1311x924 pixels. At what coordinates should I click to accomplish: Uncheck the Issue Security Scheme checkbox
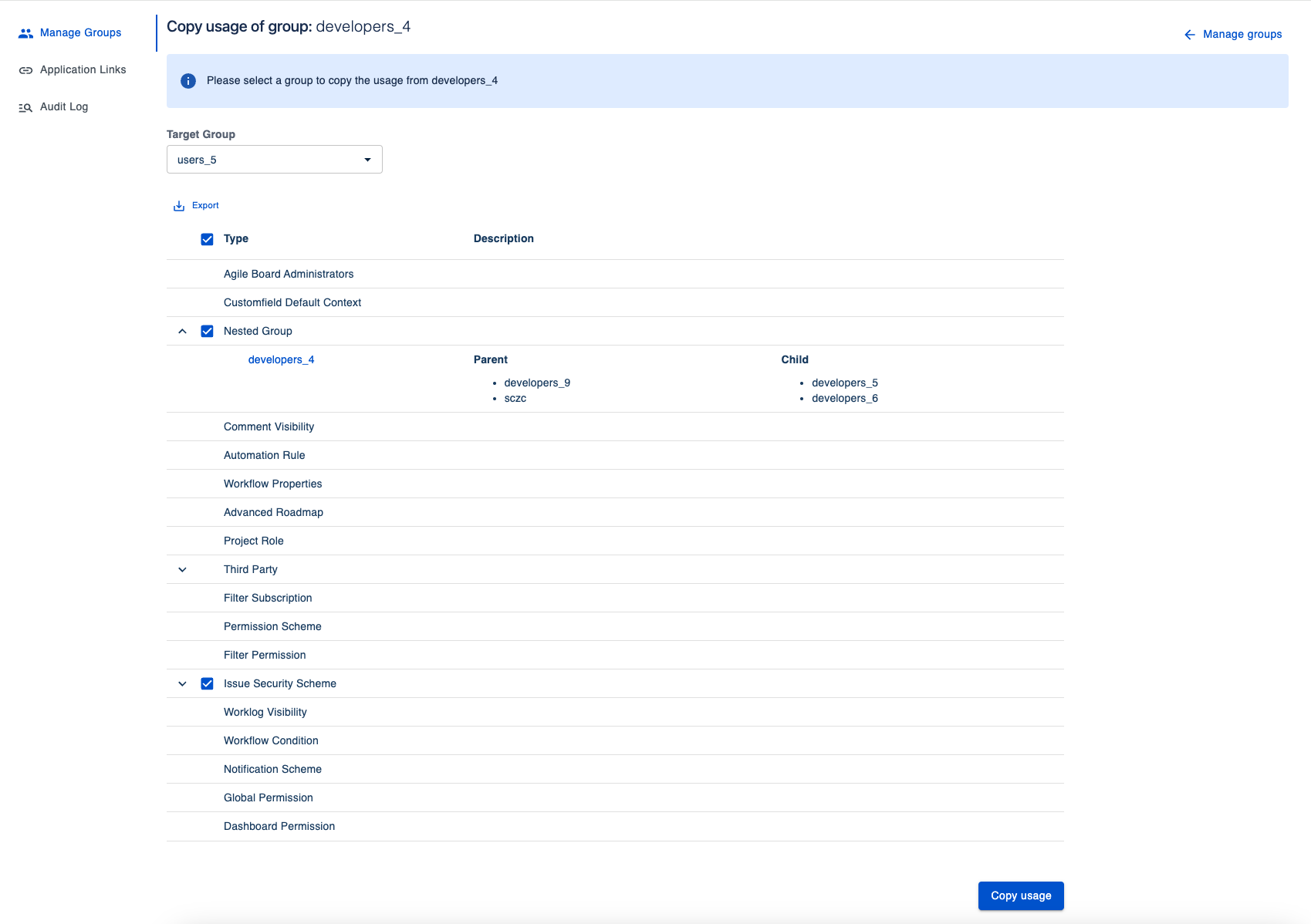coord(207,684)
